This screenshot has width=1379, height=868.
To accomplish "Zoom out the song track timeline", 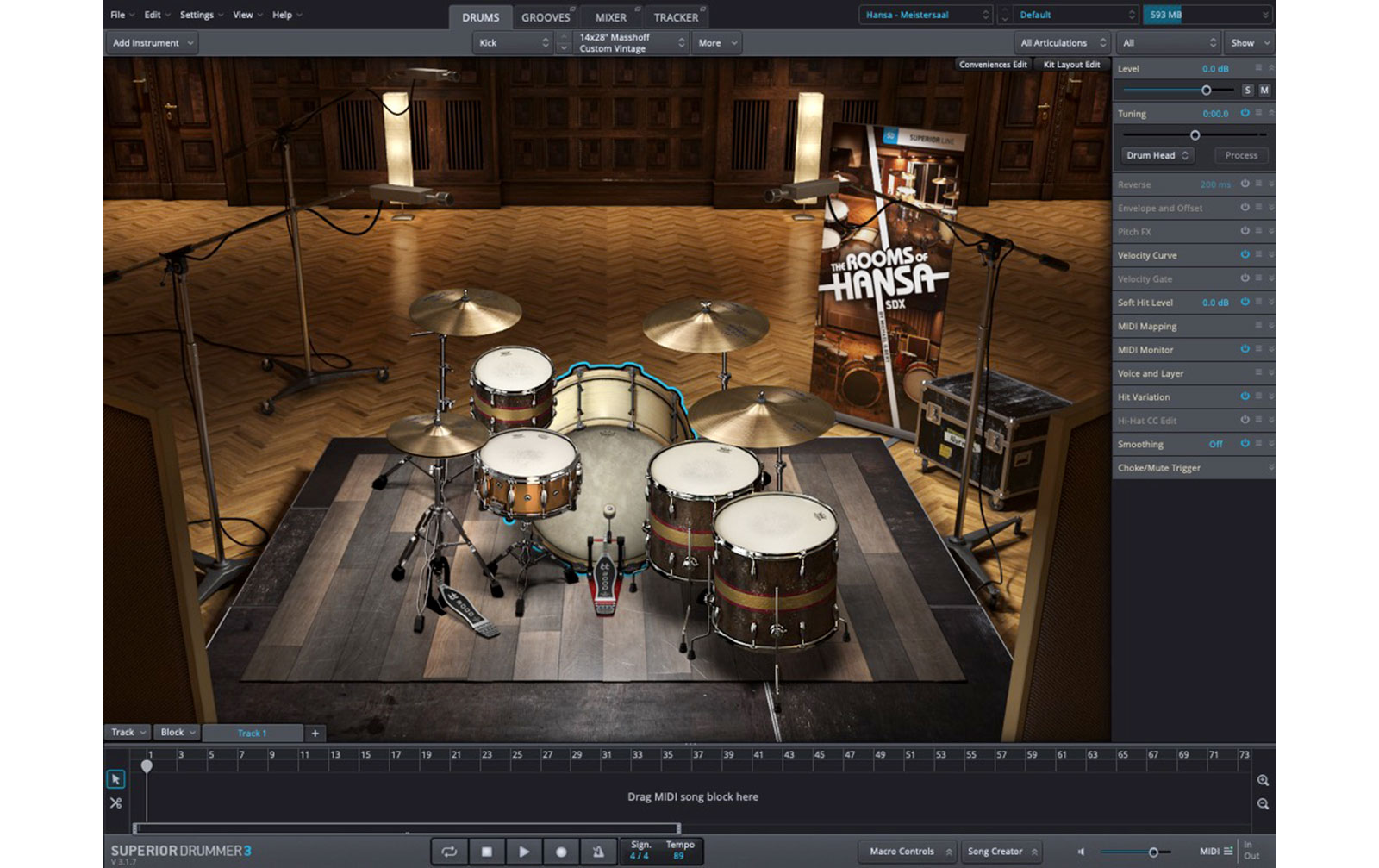I will (x=1263, y=803).
